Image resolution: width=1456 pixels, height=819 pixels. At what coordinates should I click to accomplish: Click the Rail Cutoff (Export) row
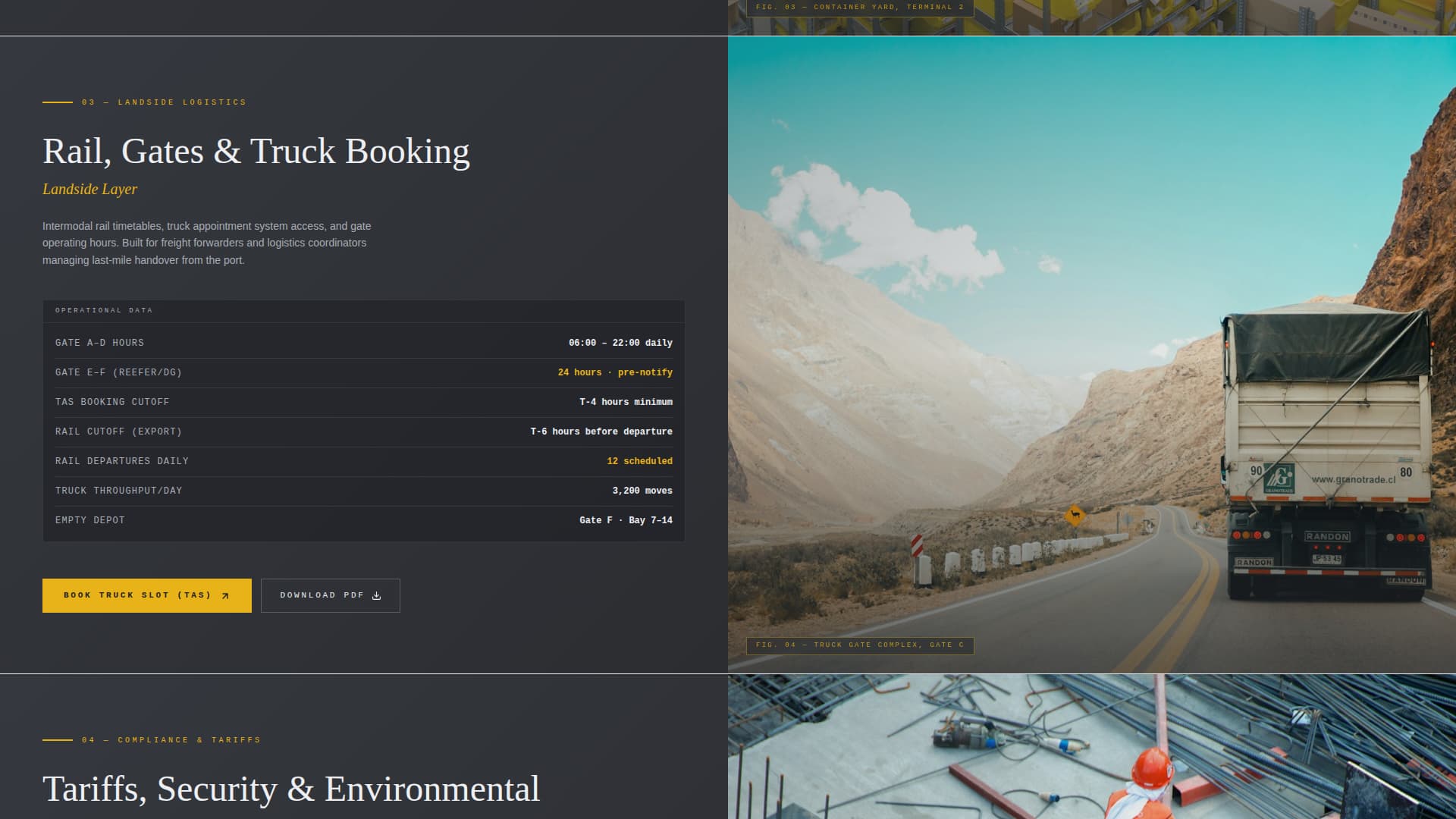[363, 431]
